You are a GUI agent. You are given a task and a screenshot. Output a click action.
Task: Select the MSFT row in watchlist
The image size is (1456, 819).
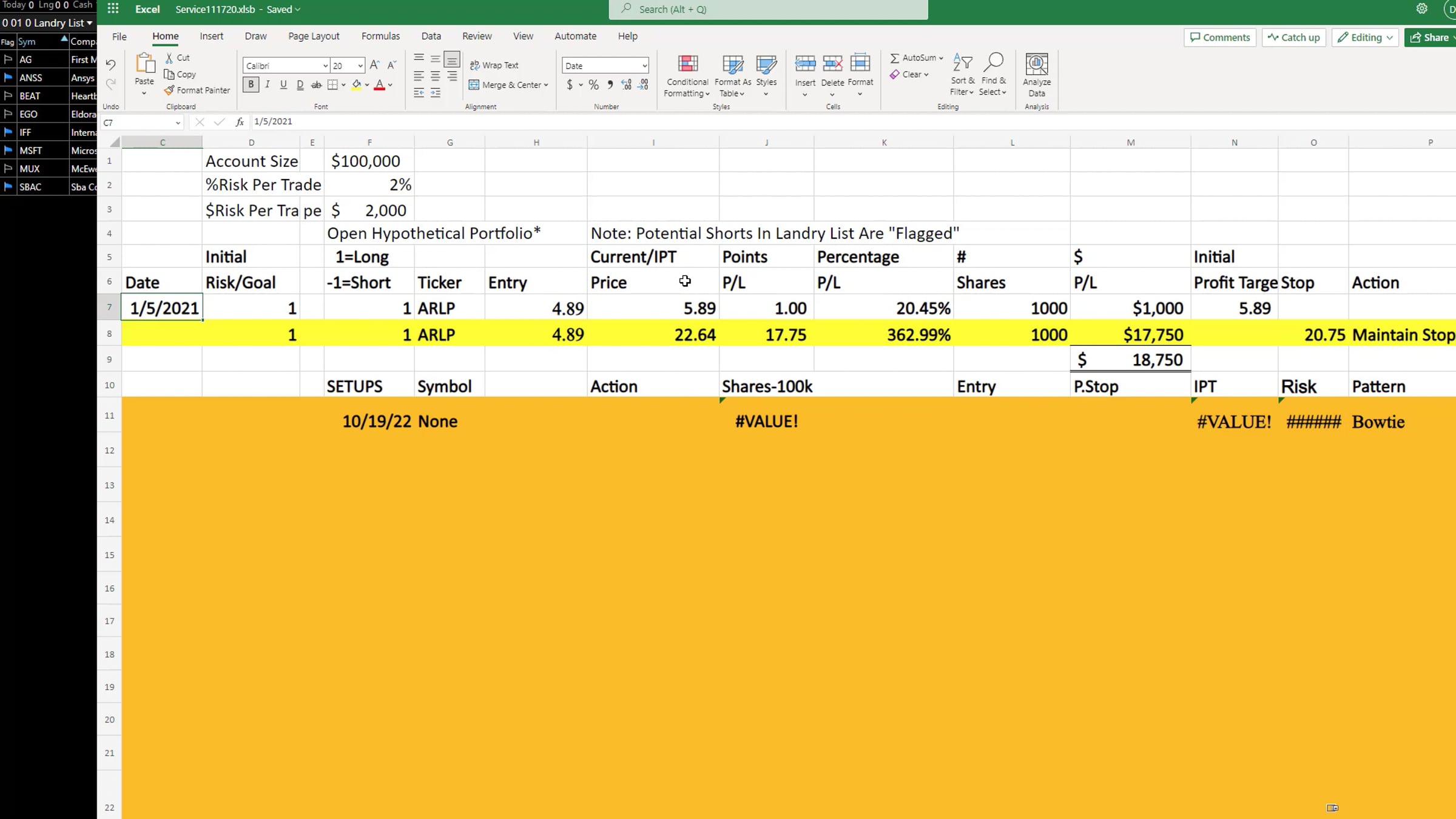coord(49,150)
